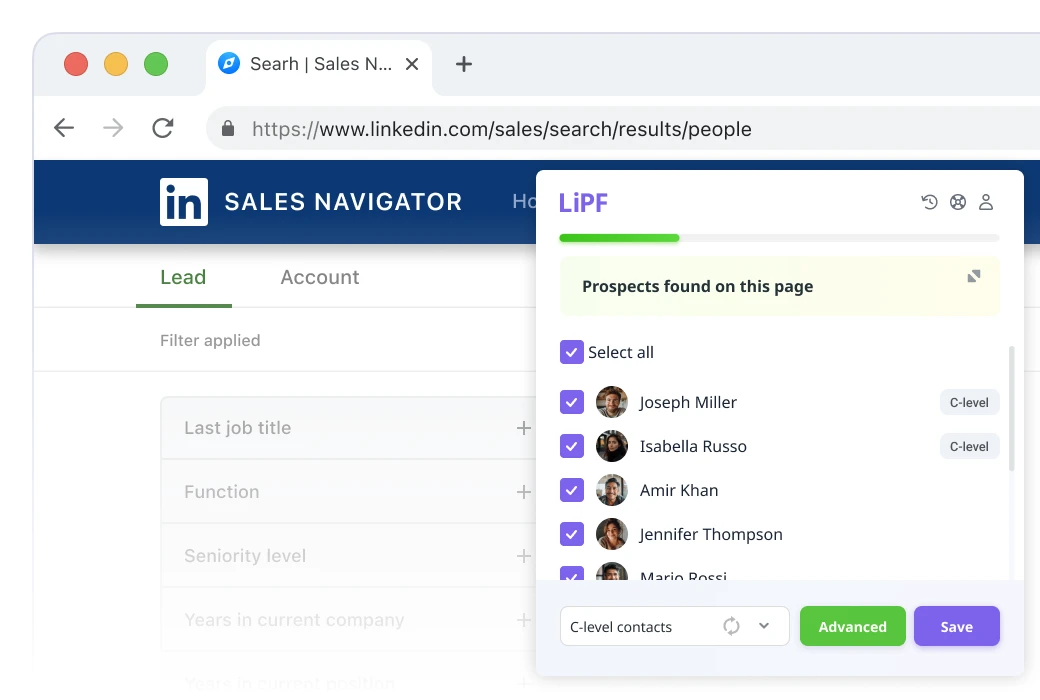Click the browser forward arrow

point(113,127)
